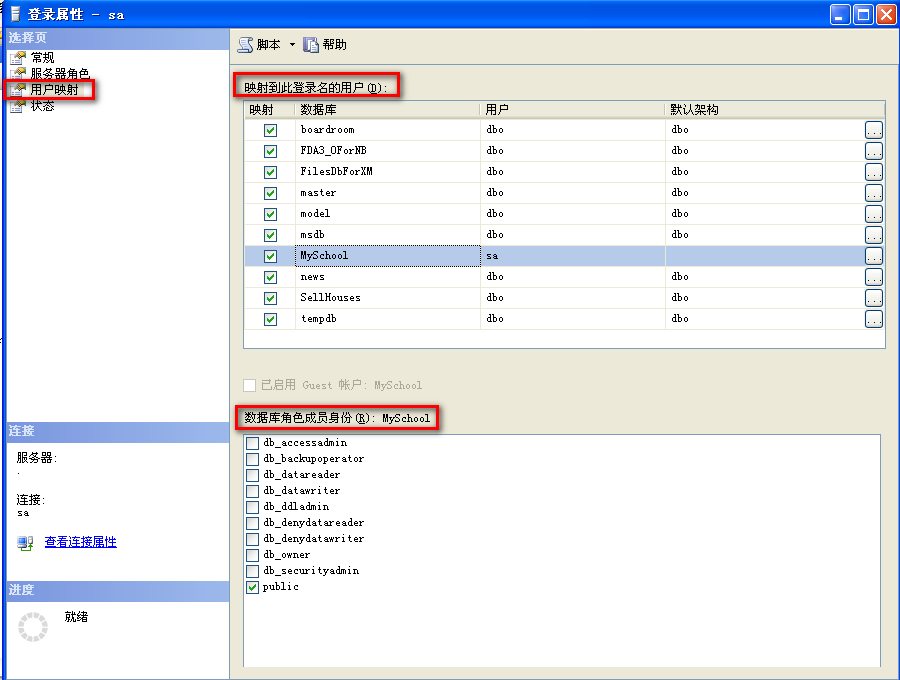Select the 状态 page
The height and width of the screenshot is (680, 900).
(42, 106)
